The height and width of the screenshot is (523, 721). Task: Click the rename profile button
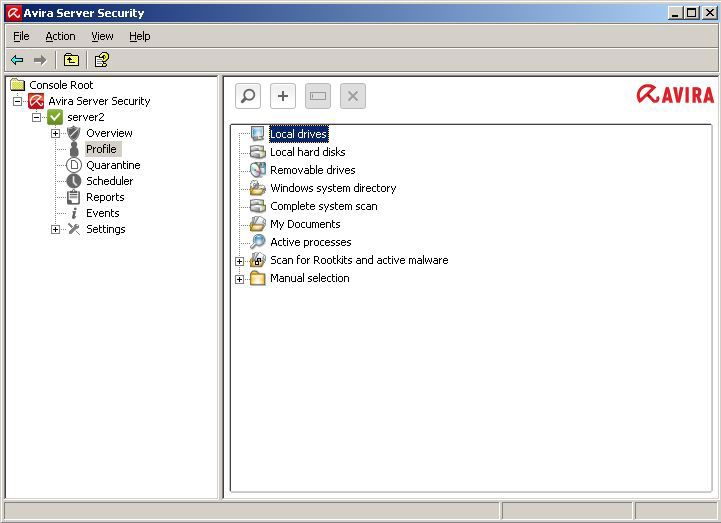pos(318,96)
